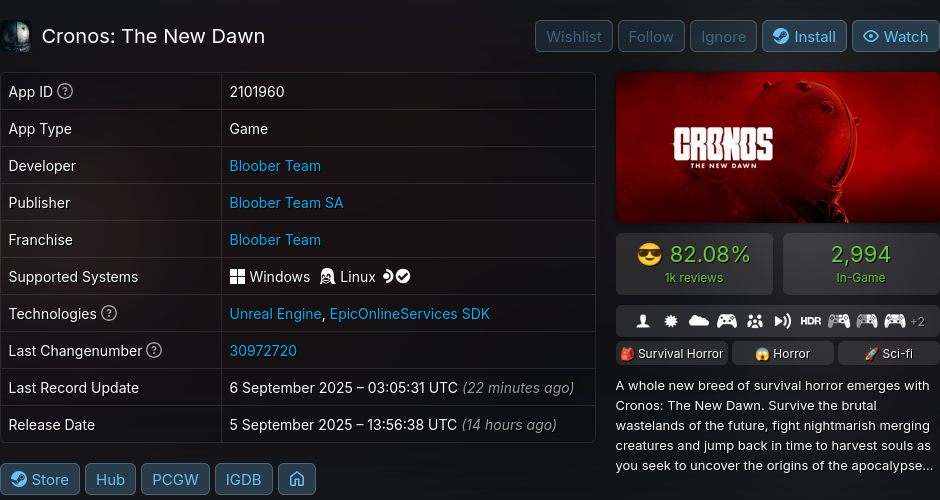This screenshot has height=500, width=940.
Task: Open the Technologies help question mark
Action: pos(109,313)
